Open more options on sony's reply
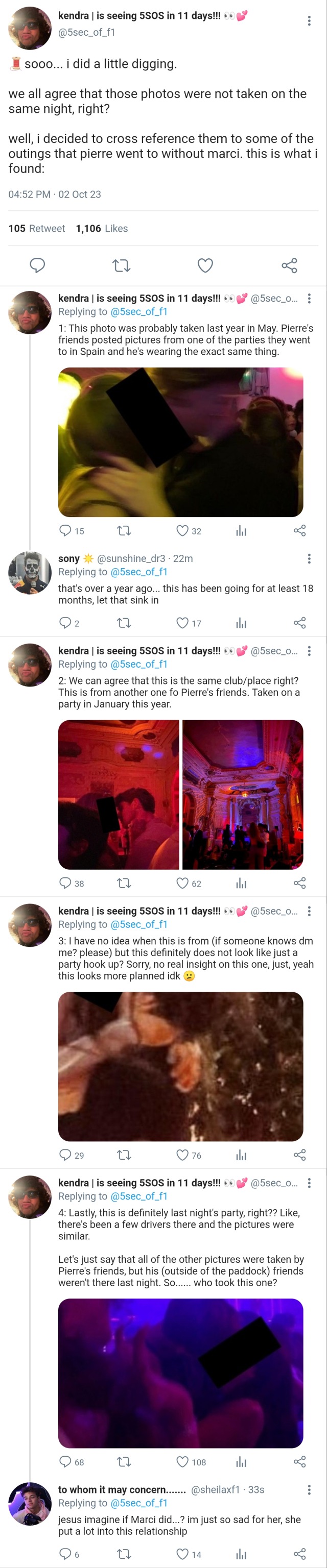327x1568 pixels. pyautogui.click(x=309, y=558)
